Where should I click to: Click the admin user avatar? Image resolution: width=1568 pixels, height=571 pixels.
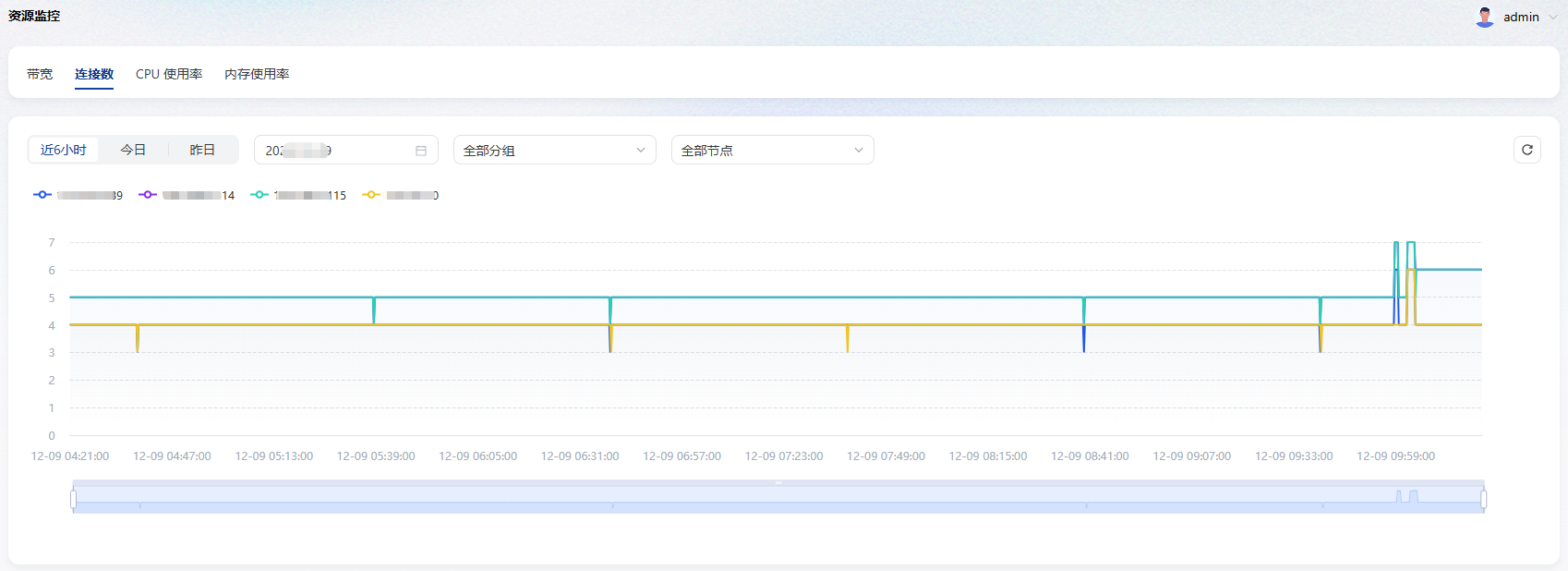tap(1485, 17)
